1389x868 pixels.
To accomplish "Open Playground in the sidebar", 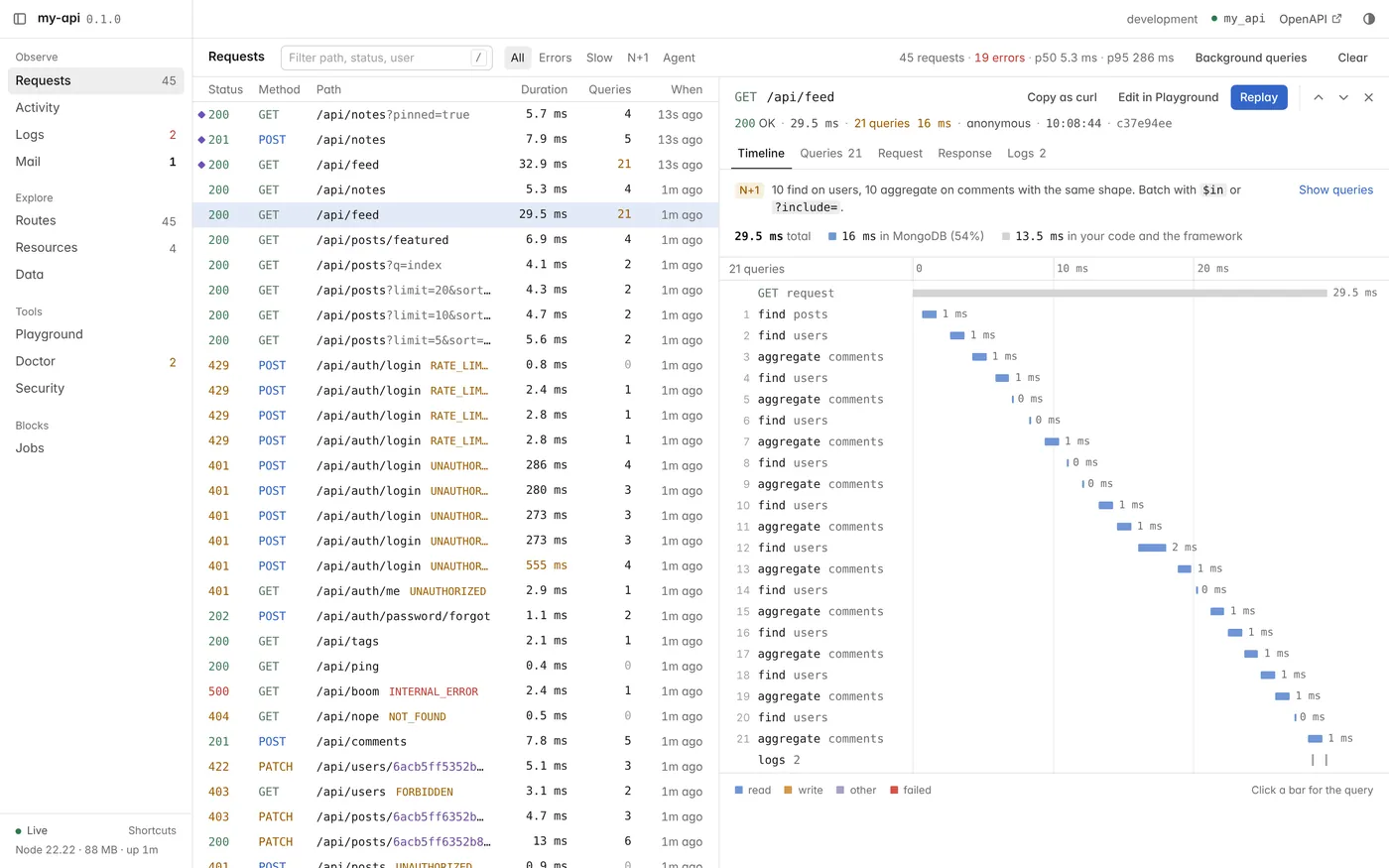I will (96, 334).
